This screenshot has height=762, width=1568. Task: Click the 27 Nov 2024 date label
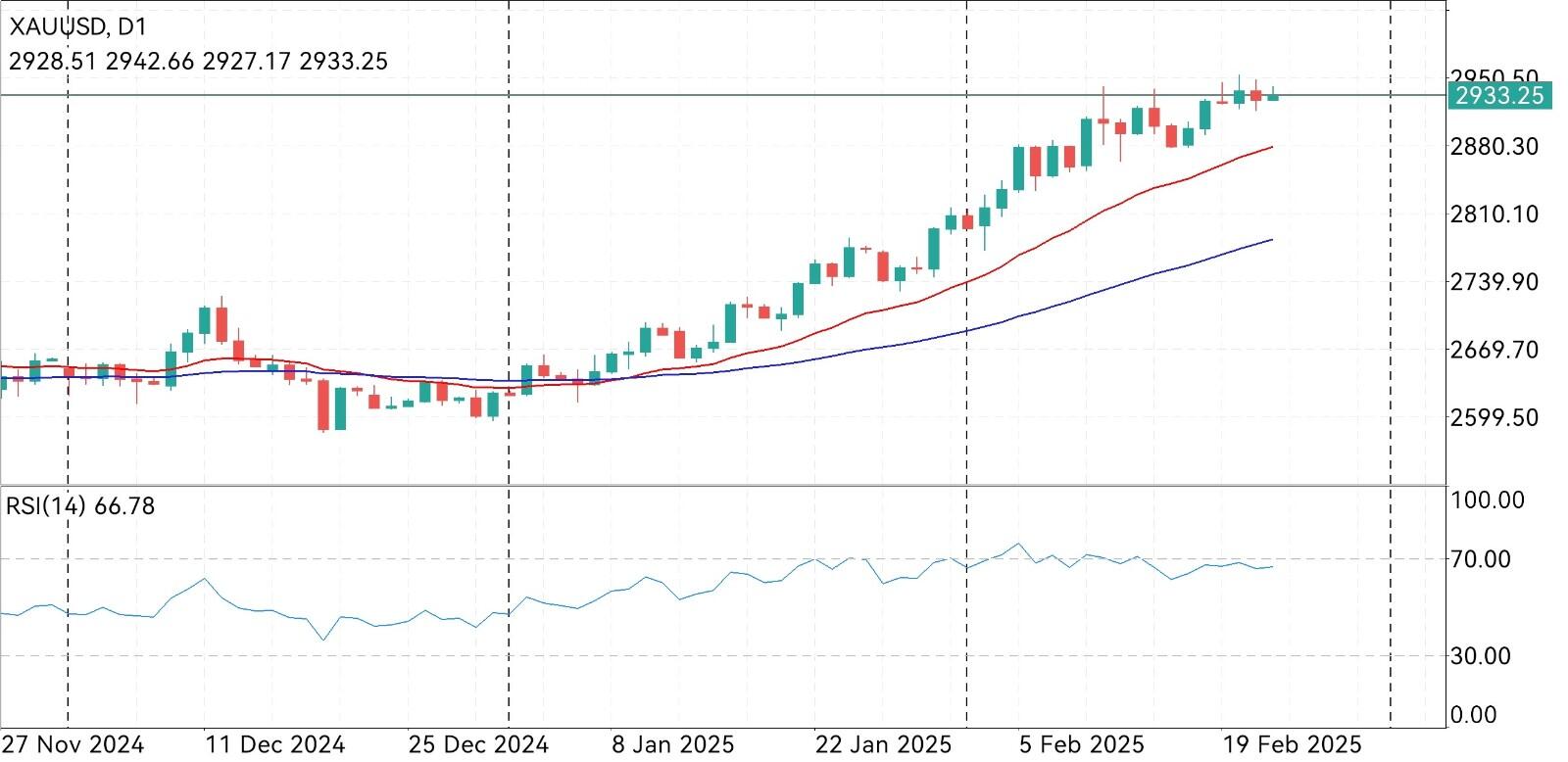73,745
